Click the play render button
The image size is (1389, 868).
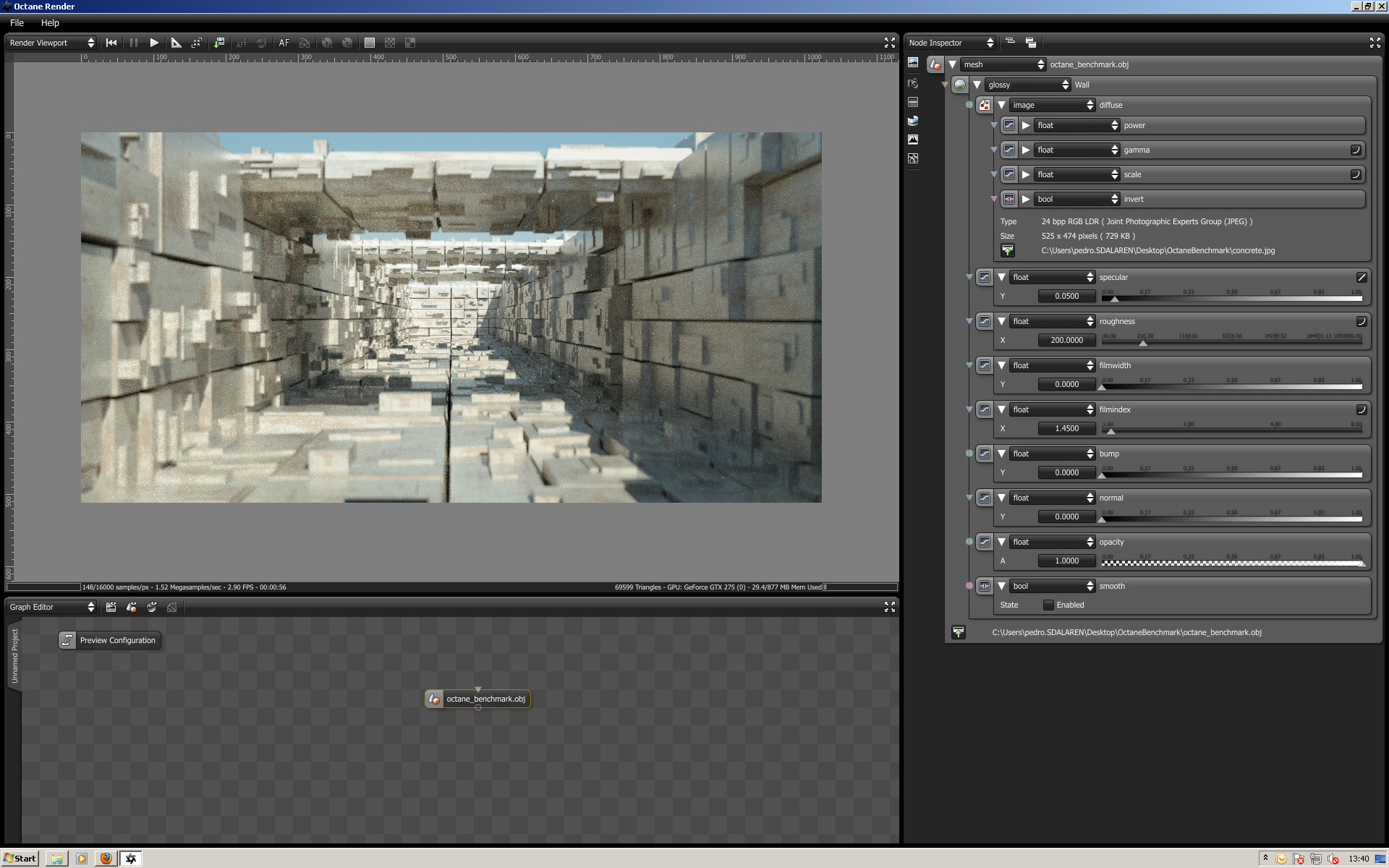click(x=154, y=43)
